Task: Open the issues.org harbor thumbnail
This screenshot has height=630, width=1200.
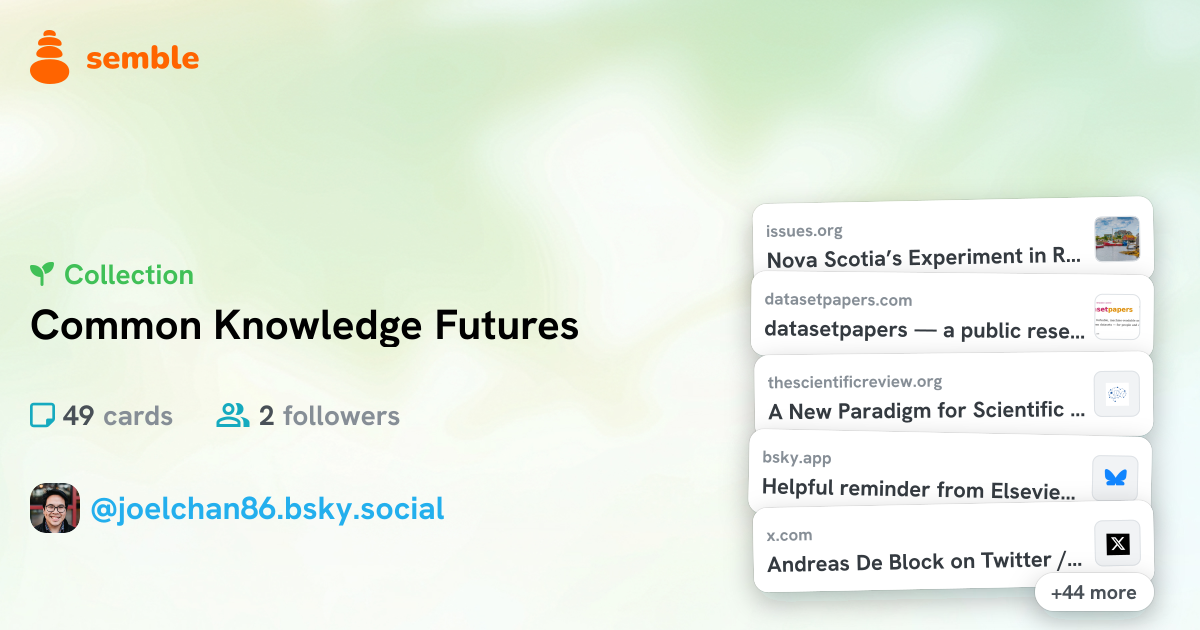Action: tap(1117, 239)
